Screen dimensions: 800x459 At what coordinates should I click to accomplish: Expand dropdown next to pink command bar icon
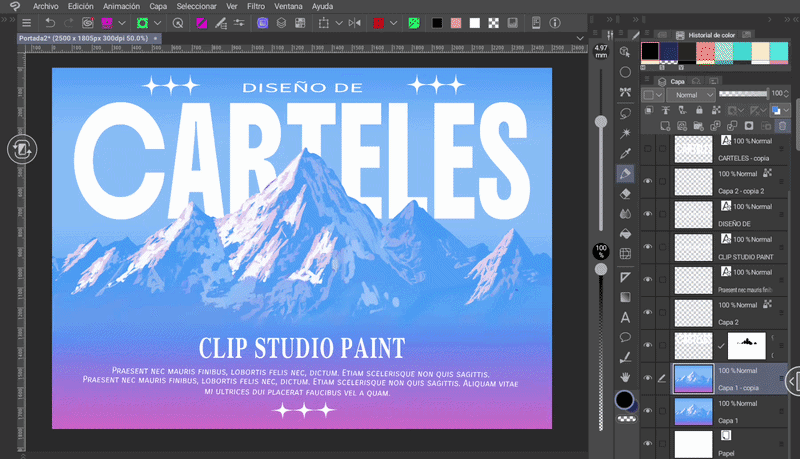[x=122, y=23]
